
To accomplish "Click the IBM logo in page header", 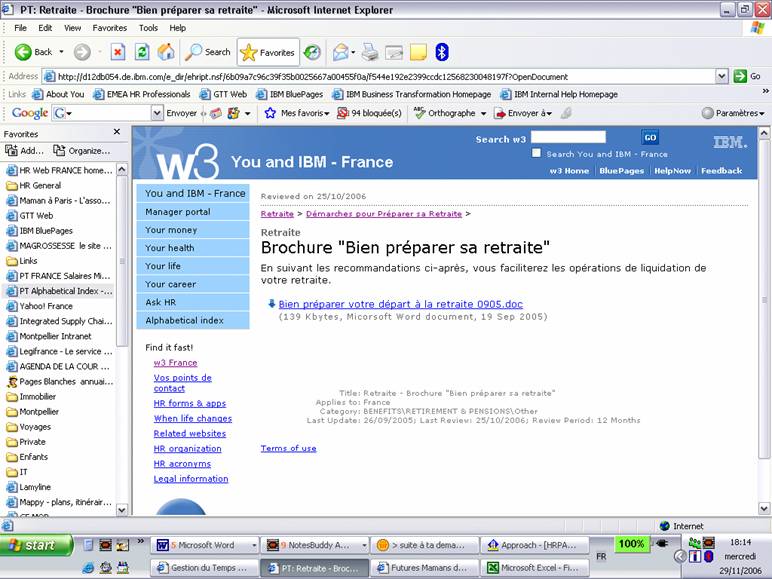I will (x=730, y=142).
